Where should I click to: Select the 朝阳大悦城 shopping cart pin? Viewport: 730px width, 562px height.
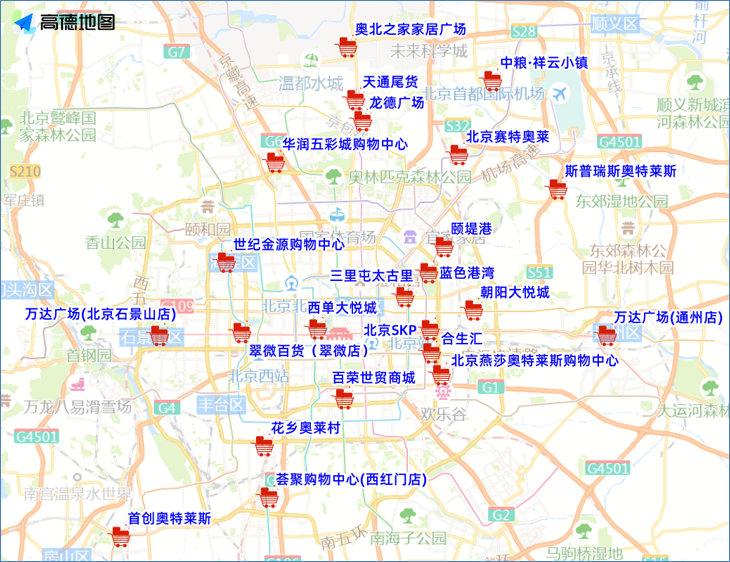[x=472, y=311]
